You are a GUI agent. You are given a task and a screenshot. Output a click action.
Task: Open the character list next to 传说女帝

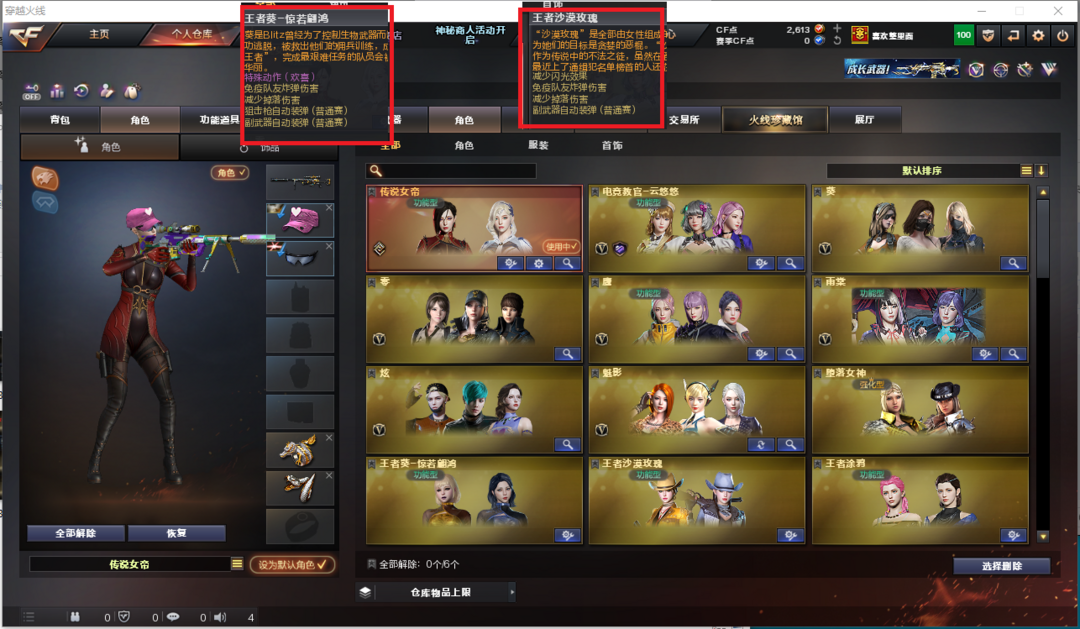[237, 564]
